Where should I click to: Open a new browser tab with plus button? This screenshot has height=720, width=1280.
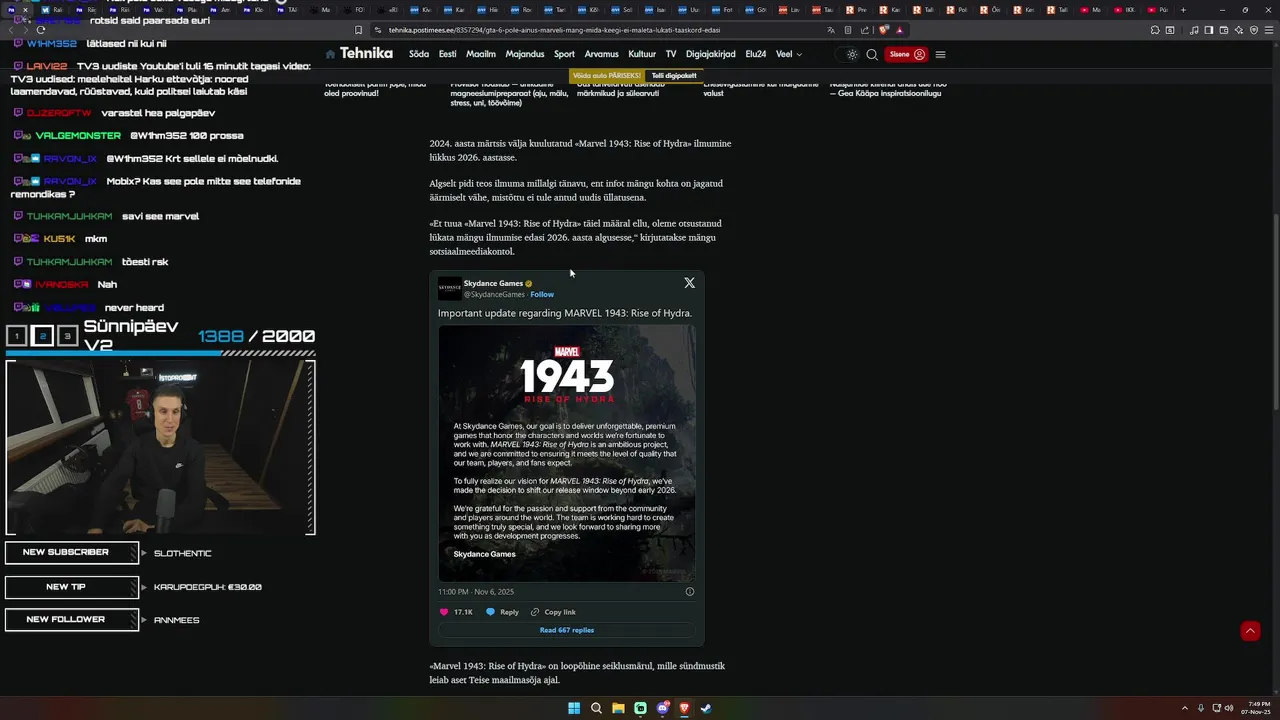click(x=1183, y=10)
